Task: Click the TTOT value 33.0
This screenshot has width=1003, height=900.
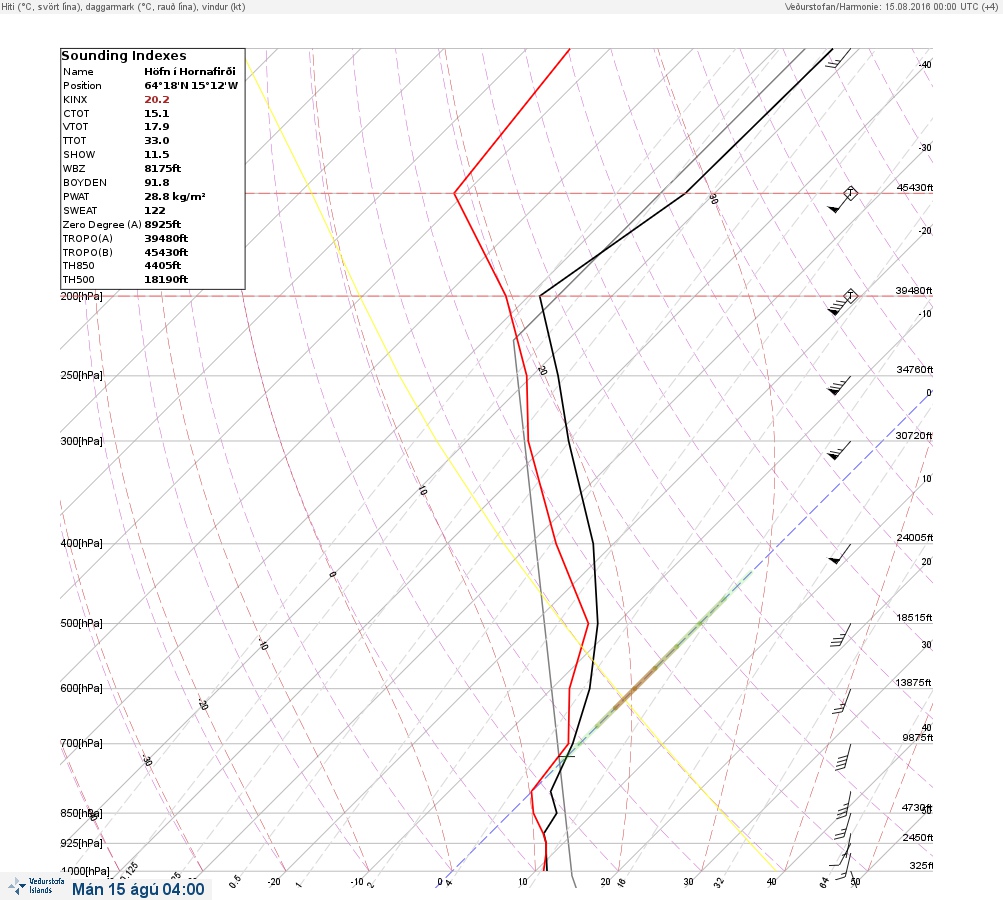Action: (157, 141)
